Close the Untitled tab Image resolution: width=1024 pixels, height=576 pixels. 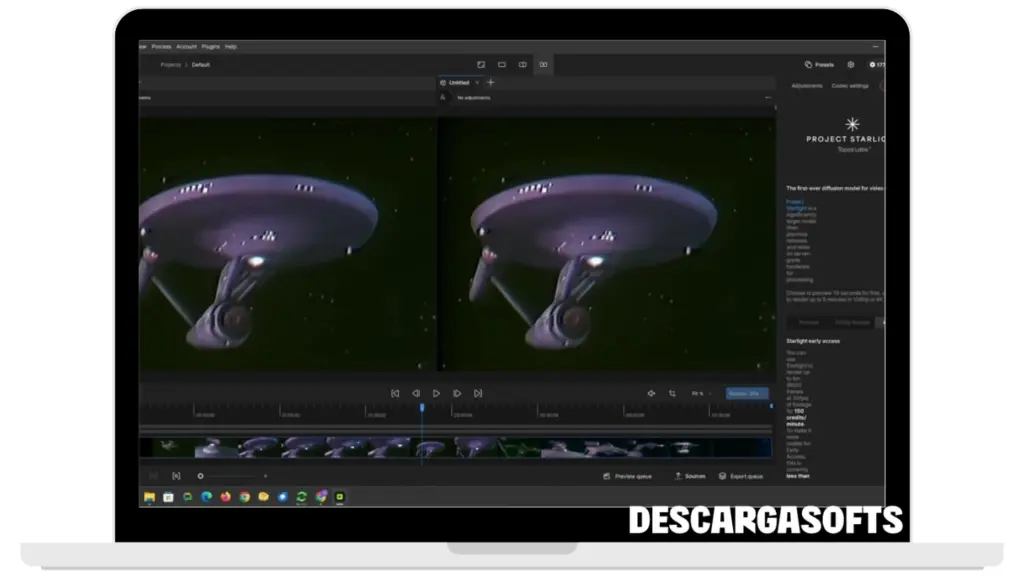477,83
